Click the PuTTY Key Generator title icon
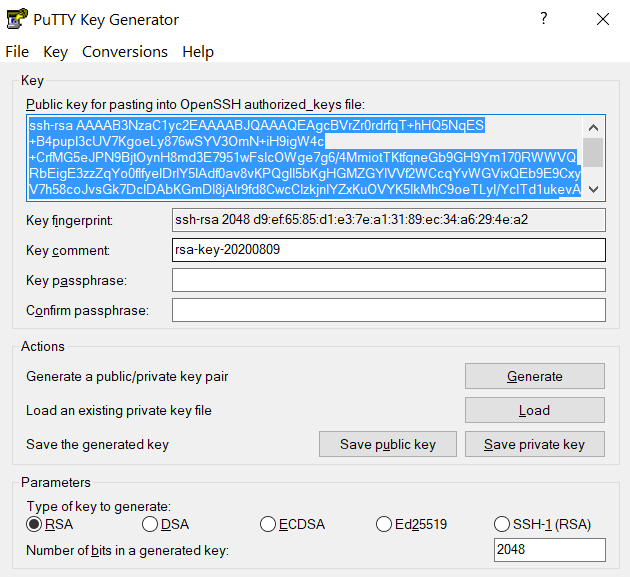 (17, 19)
